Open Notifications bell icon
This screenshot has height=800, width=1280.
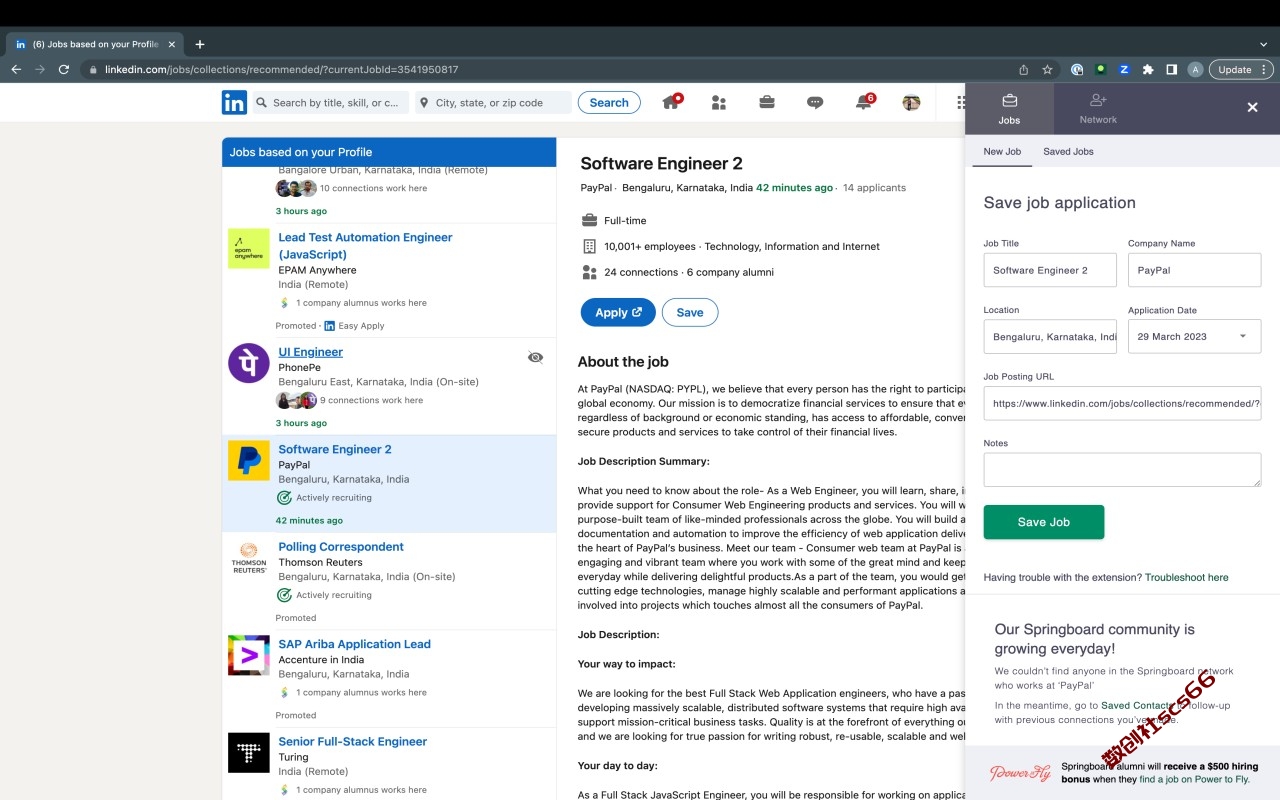864,102
